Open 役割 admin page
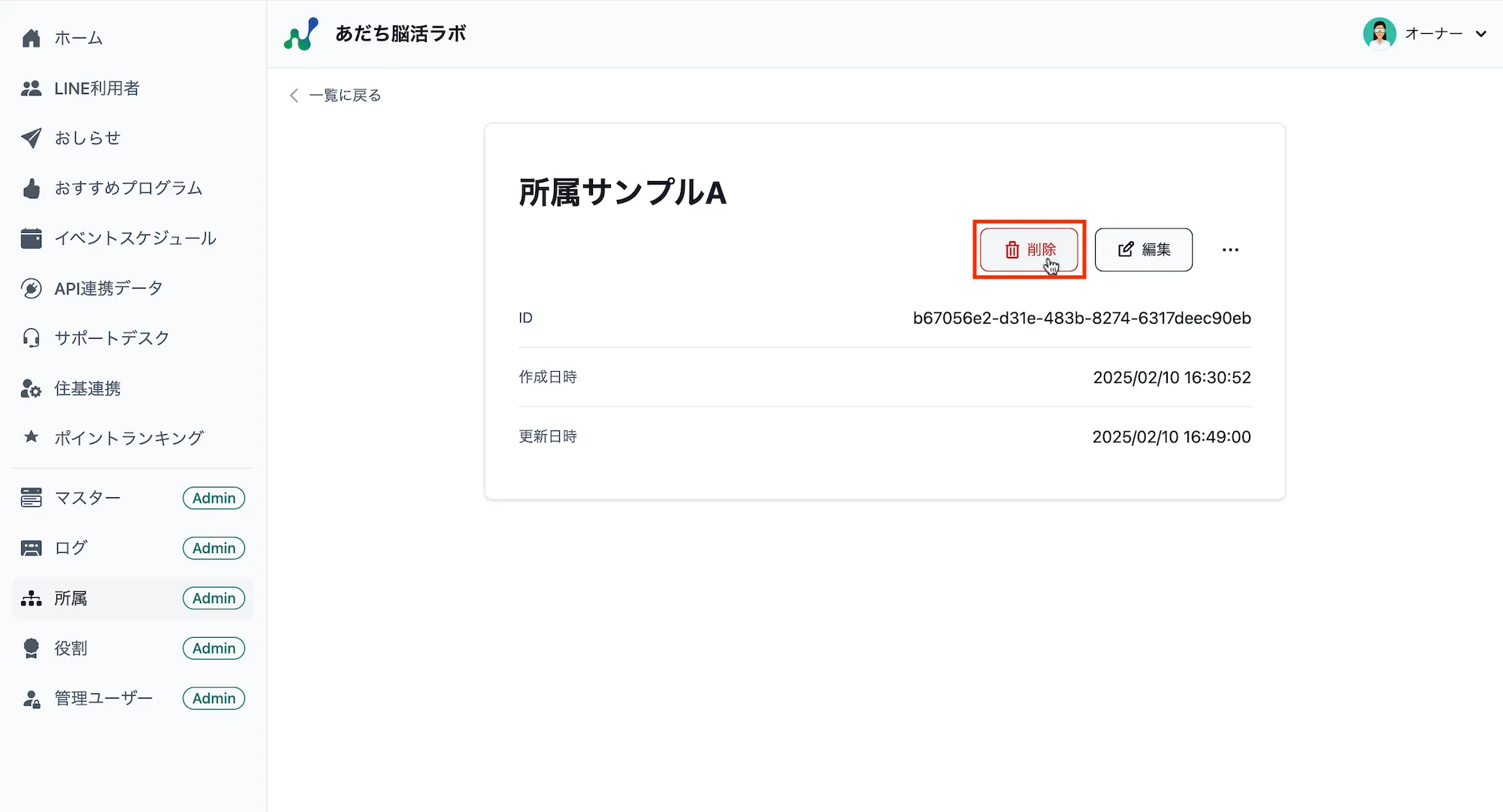This screenshot has height=812, width=1503. (x=133, y=648)
